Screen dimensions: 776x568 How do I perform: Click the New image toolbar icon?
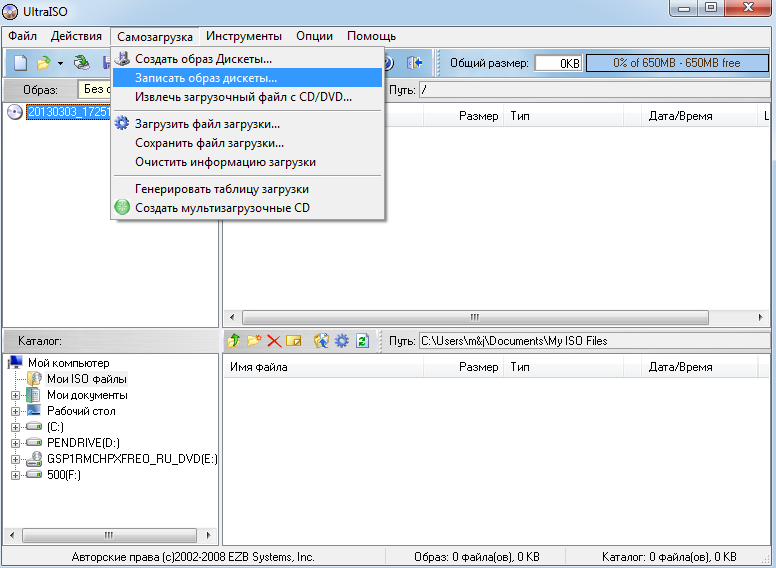pos(20,63)
